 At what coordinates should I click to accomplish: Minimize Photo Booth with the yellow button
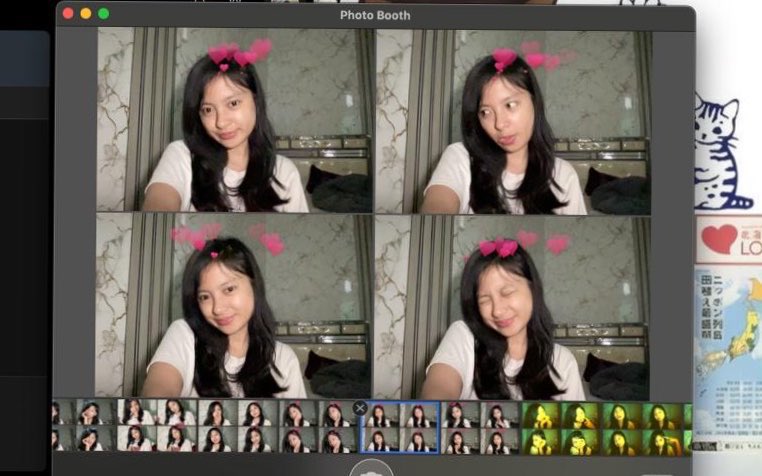tap(86, 14)
